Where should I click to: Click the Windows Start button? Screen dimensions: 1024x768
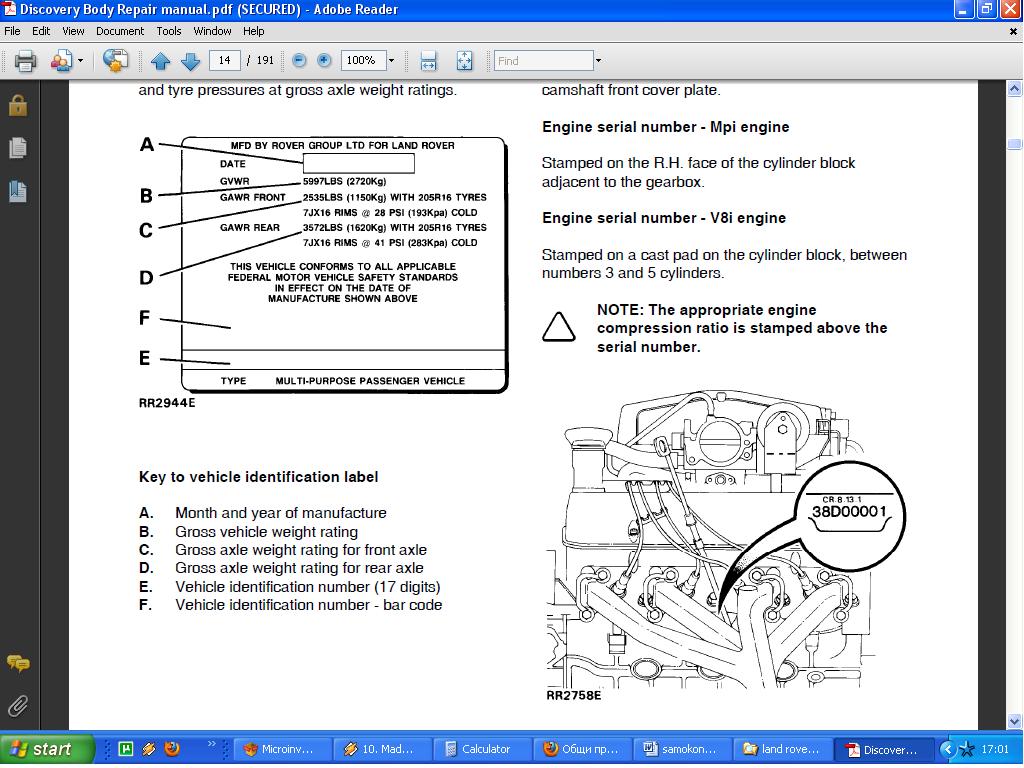46,749
